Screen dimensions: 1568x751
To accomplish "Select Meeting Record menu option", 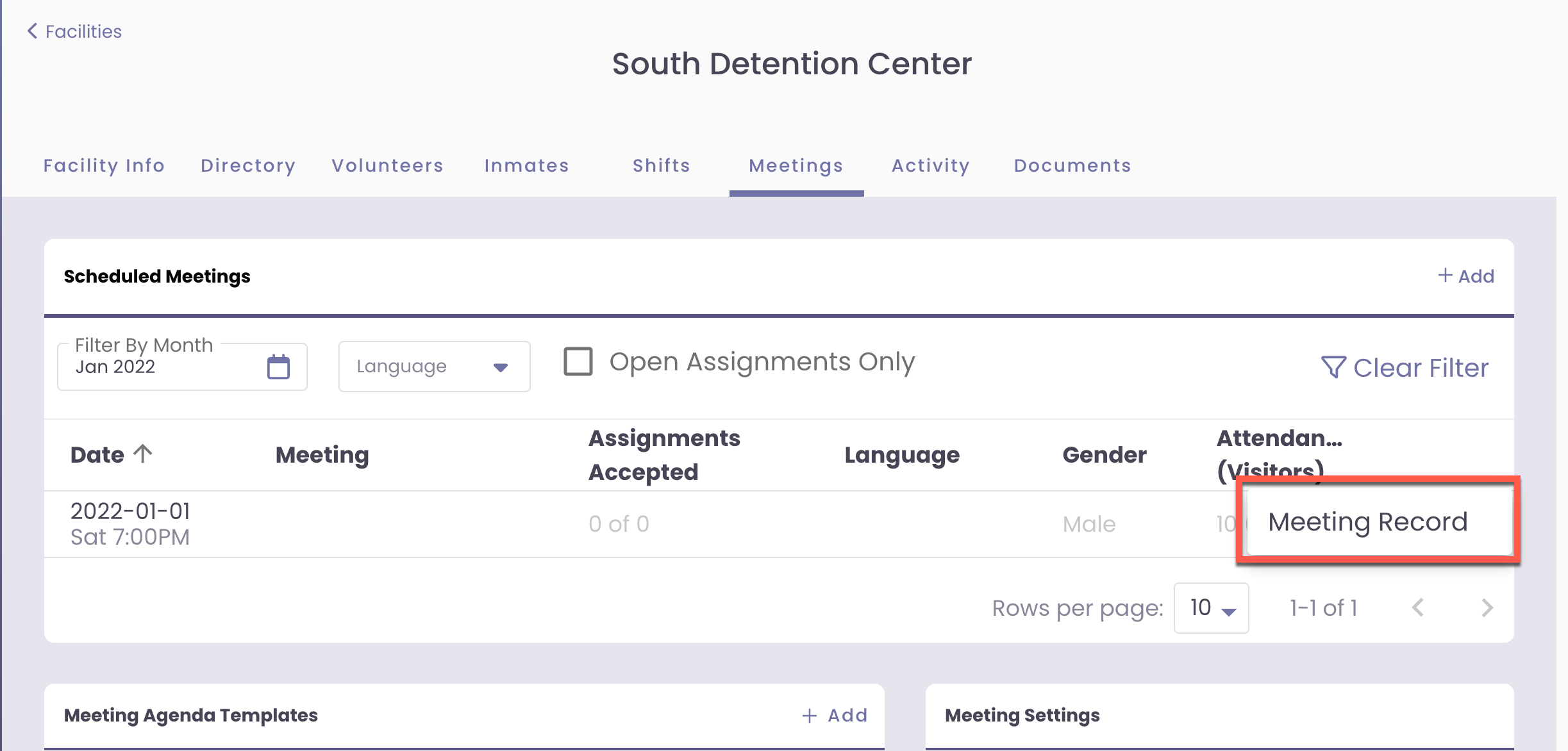I will click(x=1367, y=522).
